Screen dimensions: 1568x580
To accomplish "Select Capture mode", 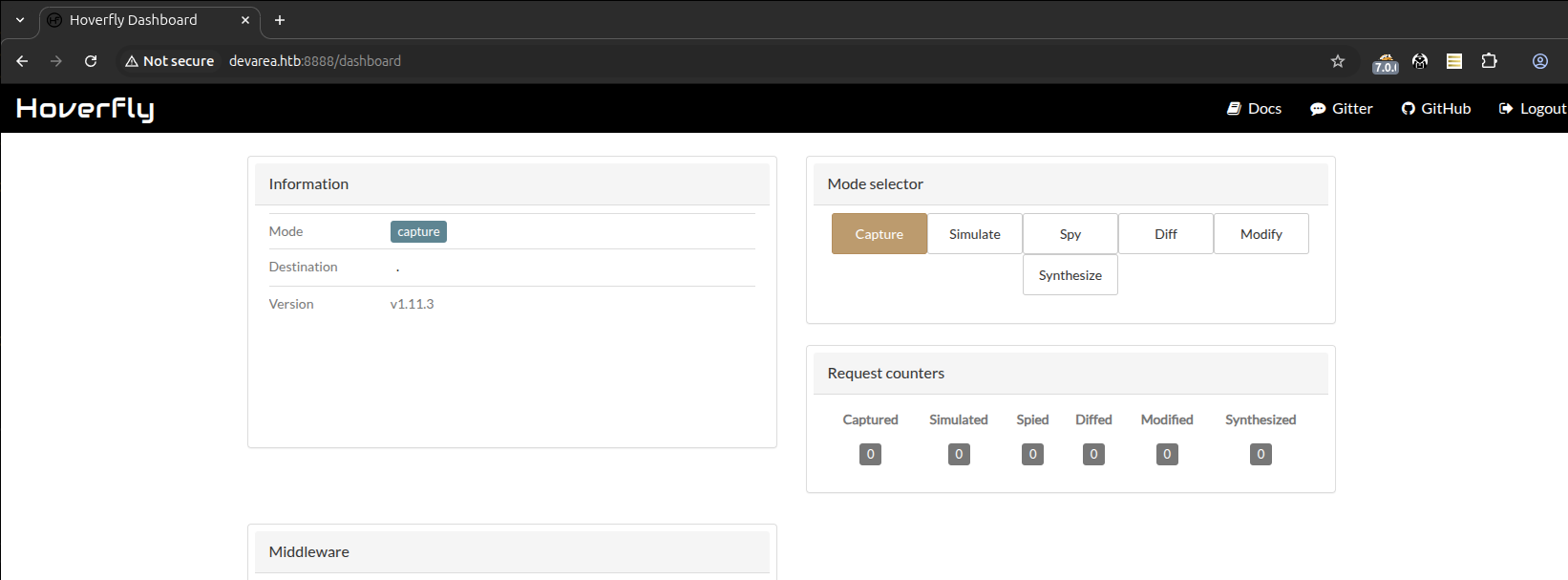I will 879,234.
